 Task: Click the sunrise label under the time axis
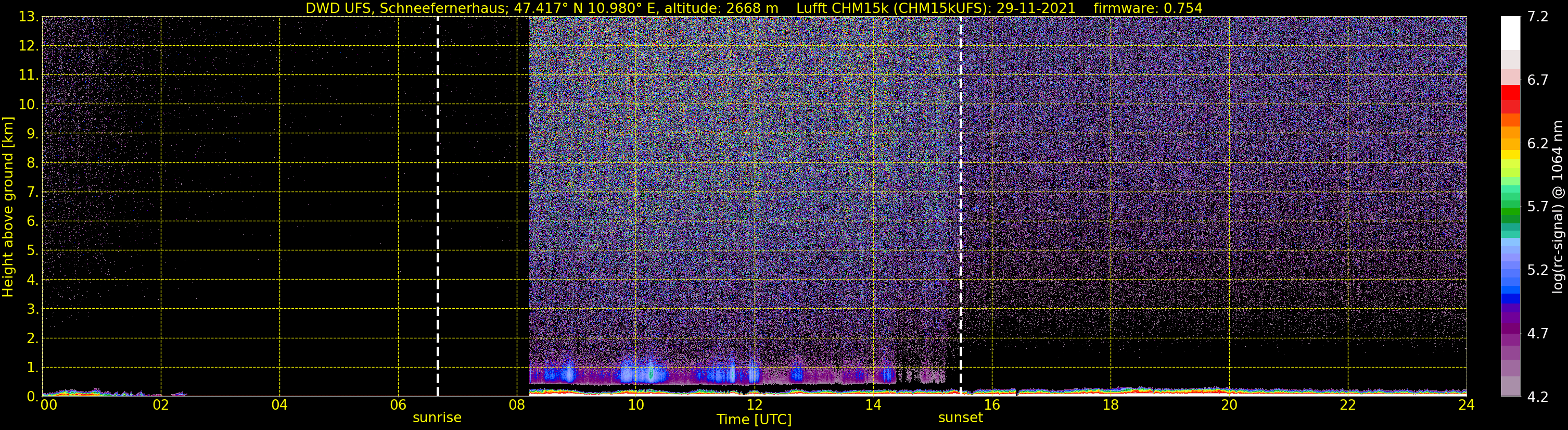pyautogui.click(x=437, y=418)
